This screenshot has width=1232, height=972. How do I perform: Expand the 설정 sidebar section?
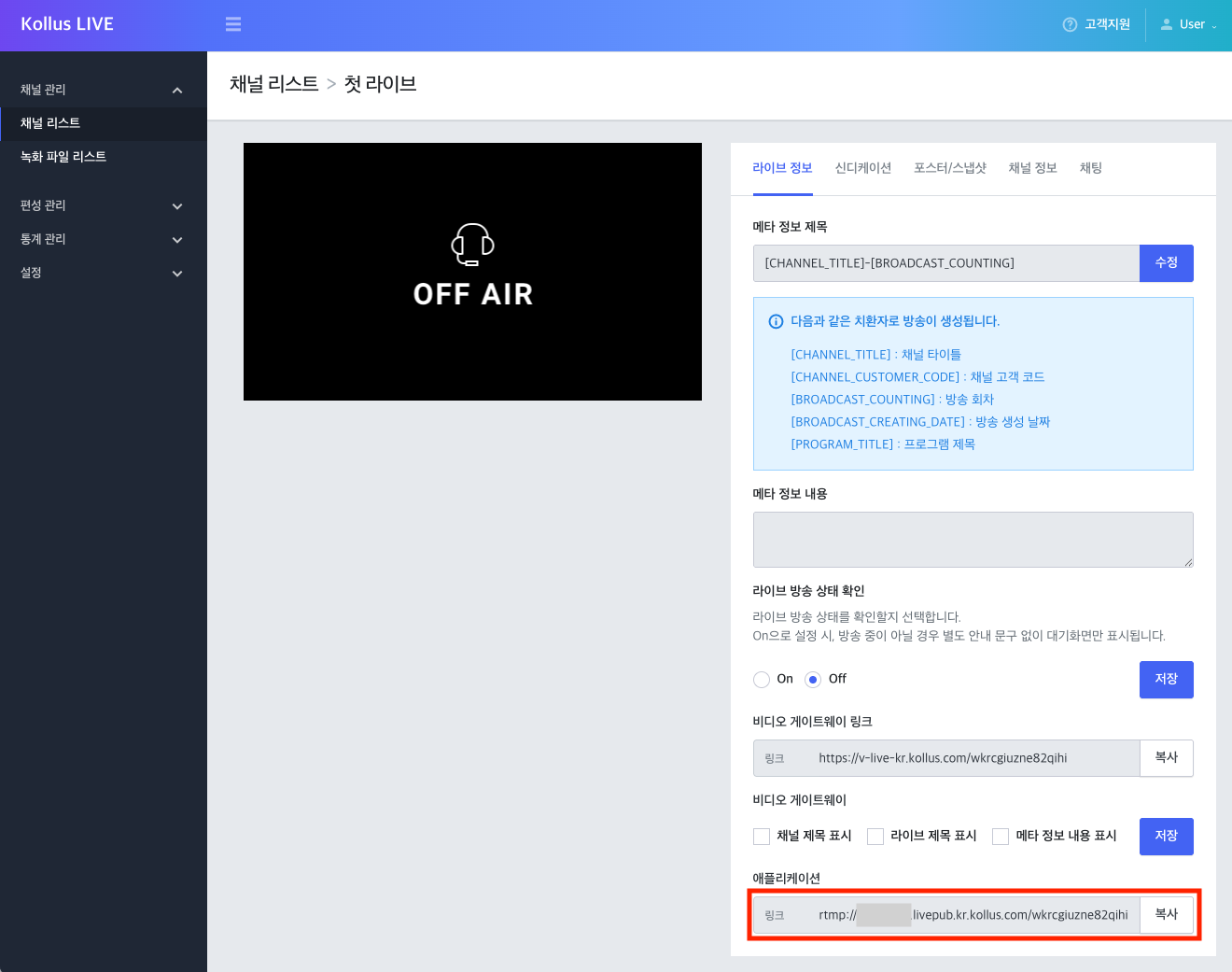(103, 273)
